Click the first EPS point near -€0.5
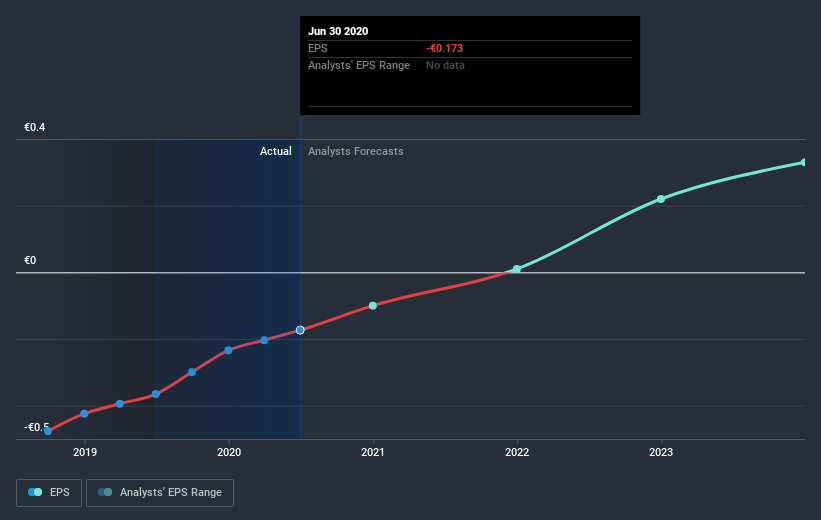 coord(48,431)
